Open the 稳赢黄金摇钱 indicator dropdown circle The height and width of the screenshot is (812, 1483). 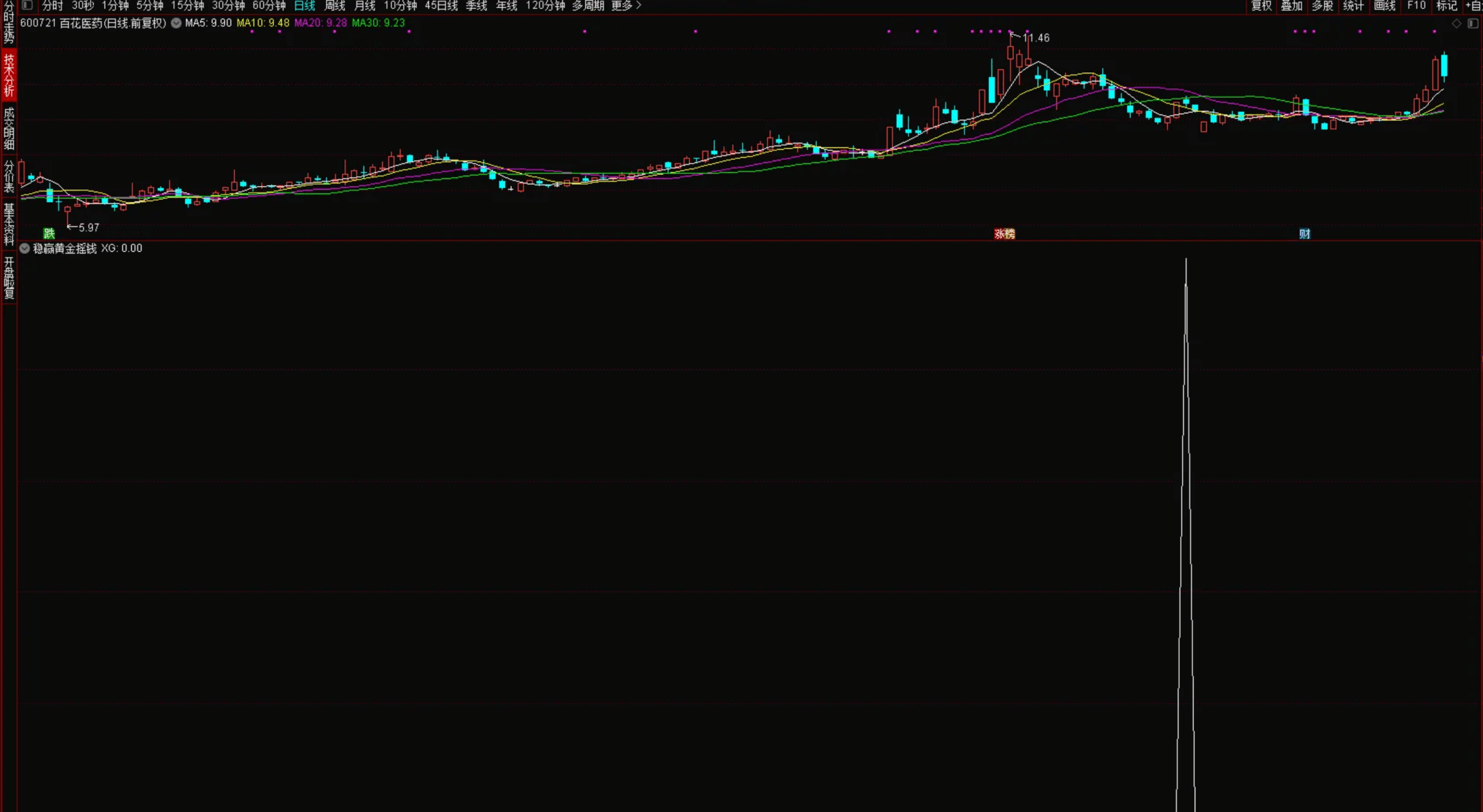coord(25,248)
